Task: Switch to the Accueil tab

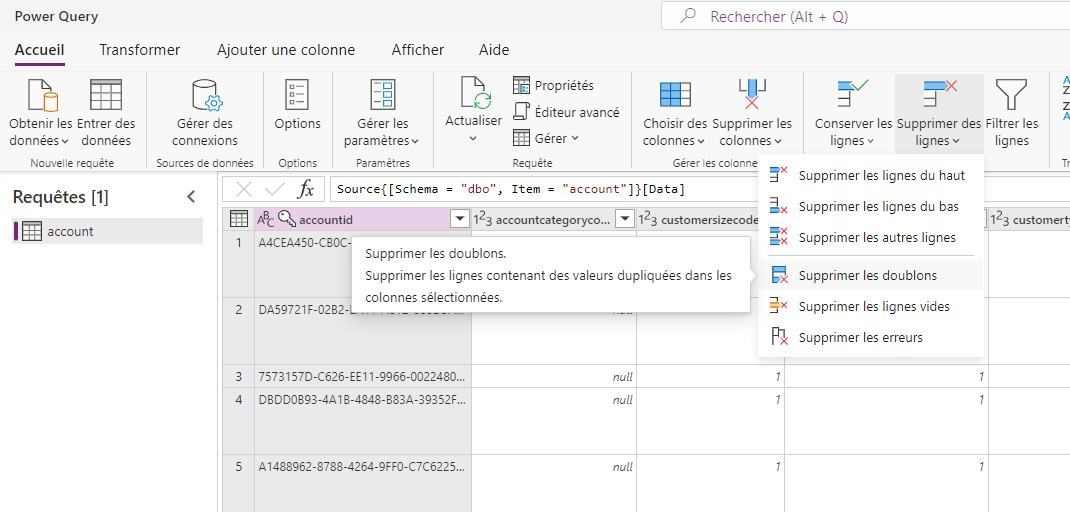Action: pos(40,50)
